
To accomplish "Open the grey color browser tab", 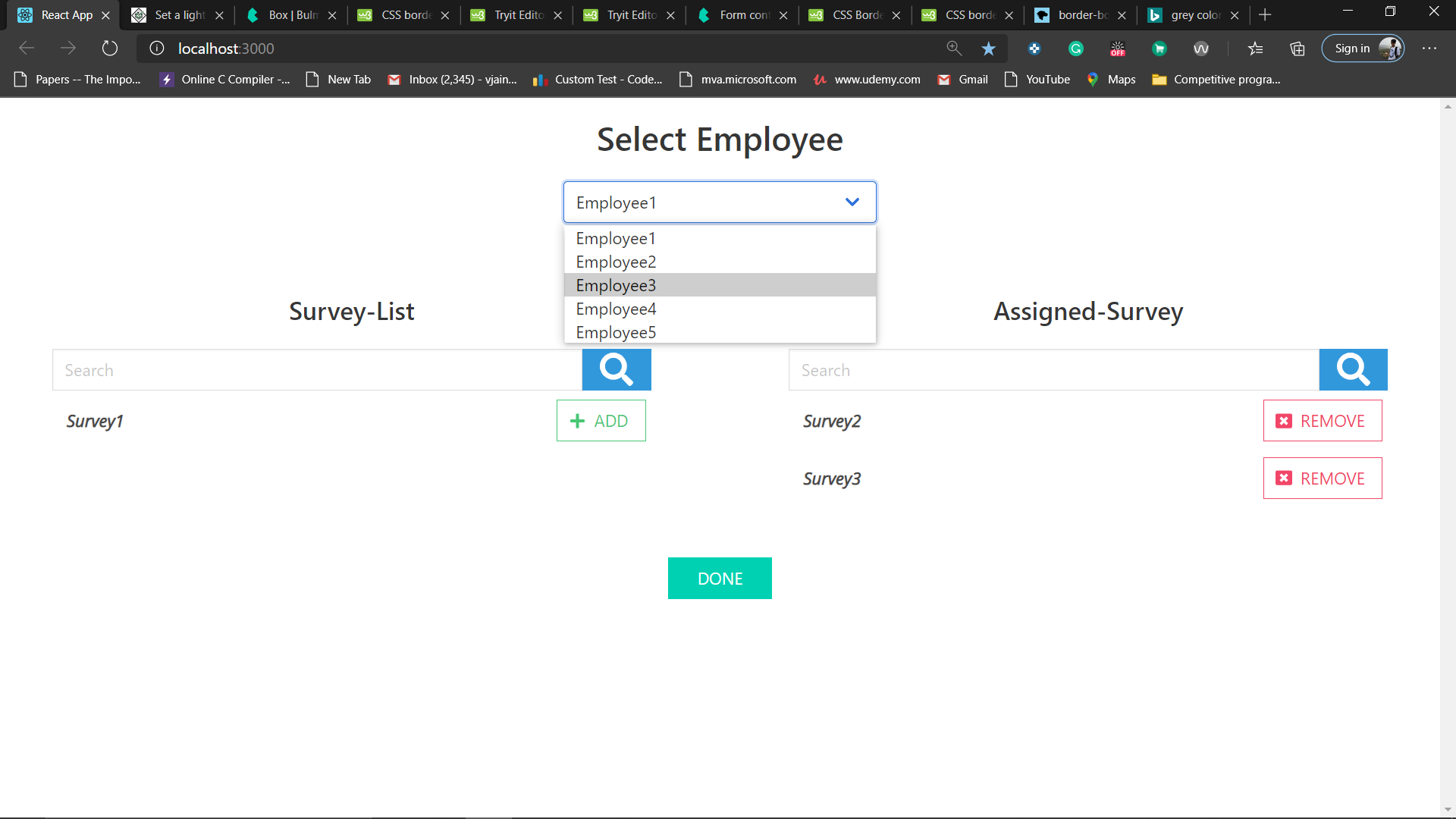I will pos(1194,15).
